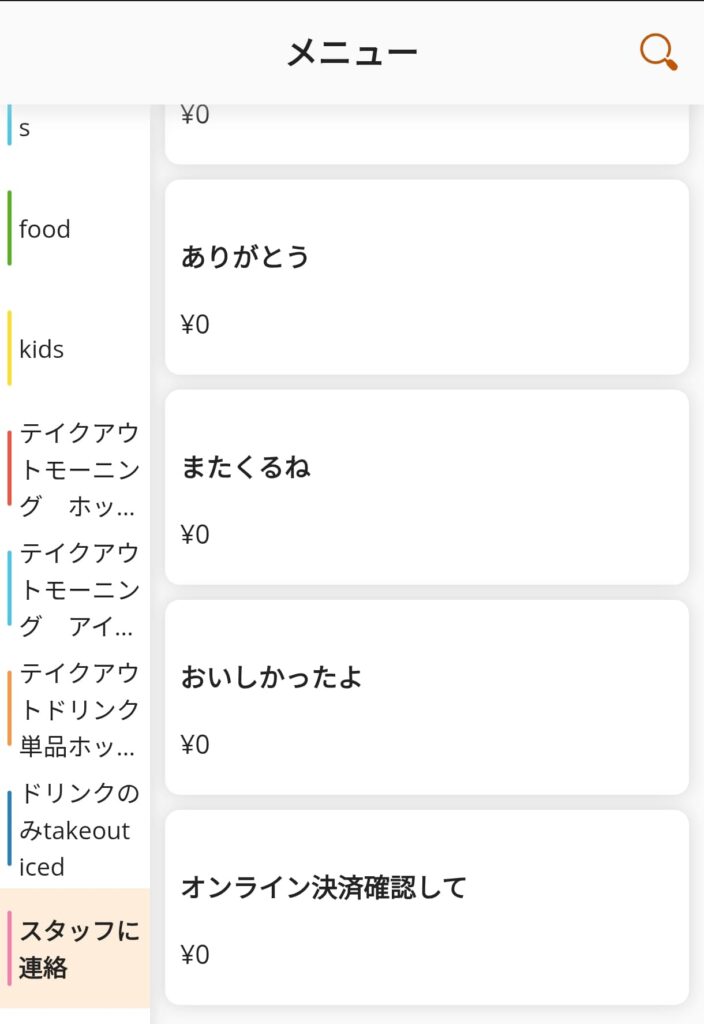Click the メニュー header title
The image size is (704, 1024).
point(352,52)
